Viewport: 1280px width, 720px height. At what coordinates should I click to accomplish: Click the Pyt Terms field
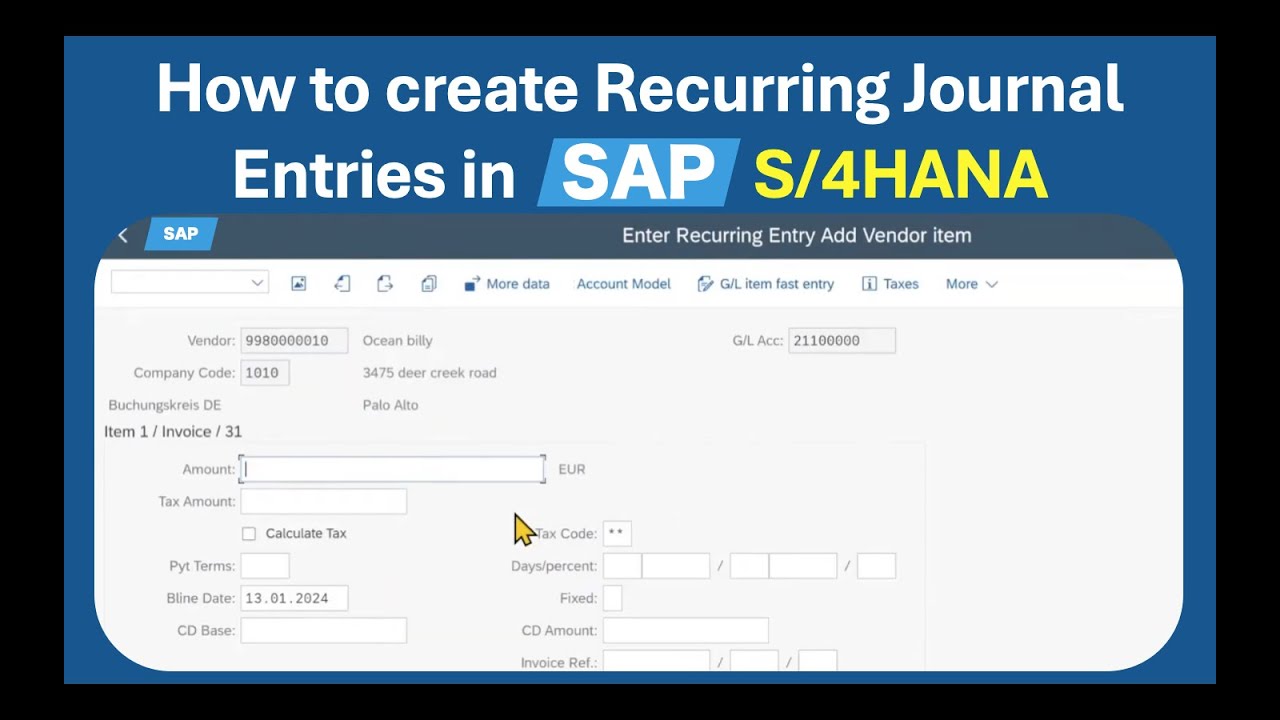coord(265,566)
